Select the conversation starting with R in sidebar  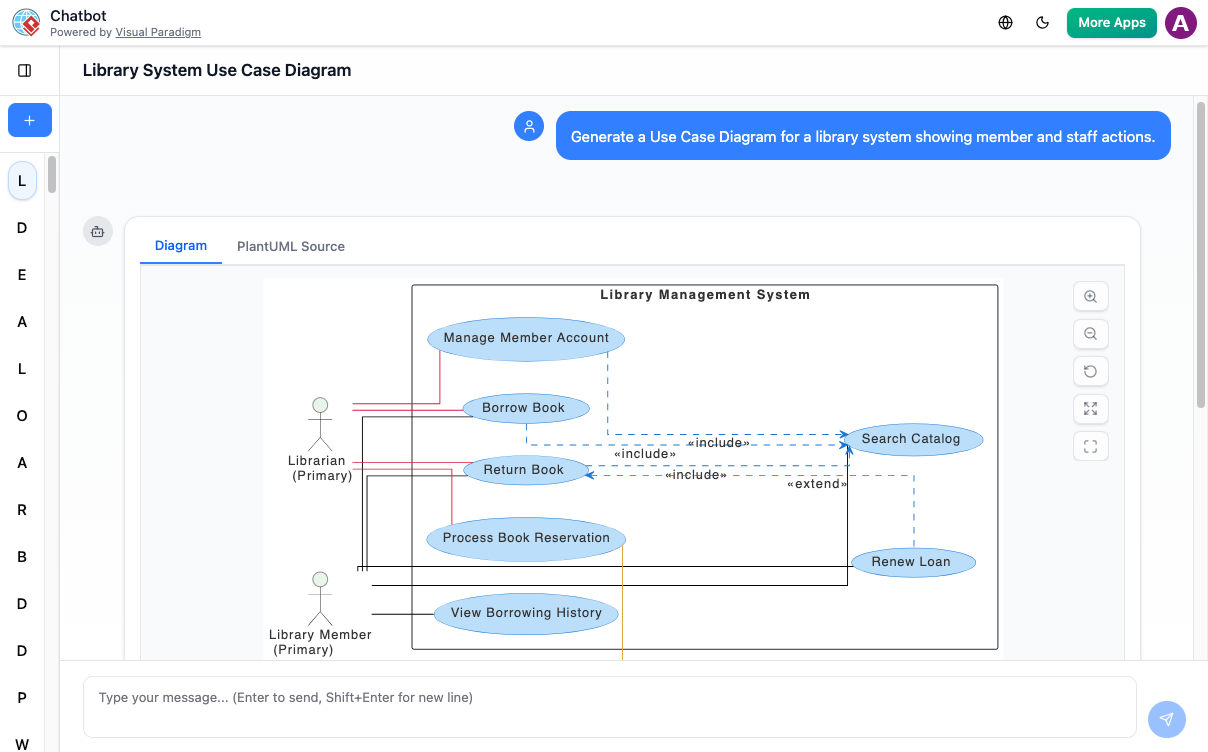click(x=21, y=509)
